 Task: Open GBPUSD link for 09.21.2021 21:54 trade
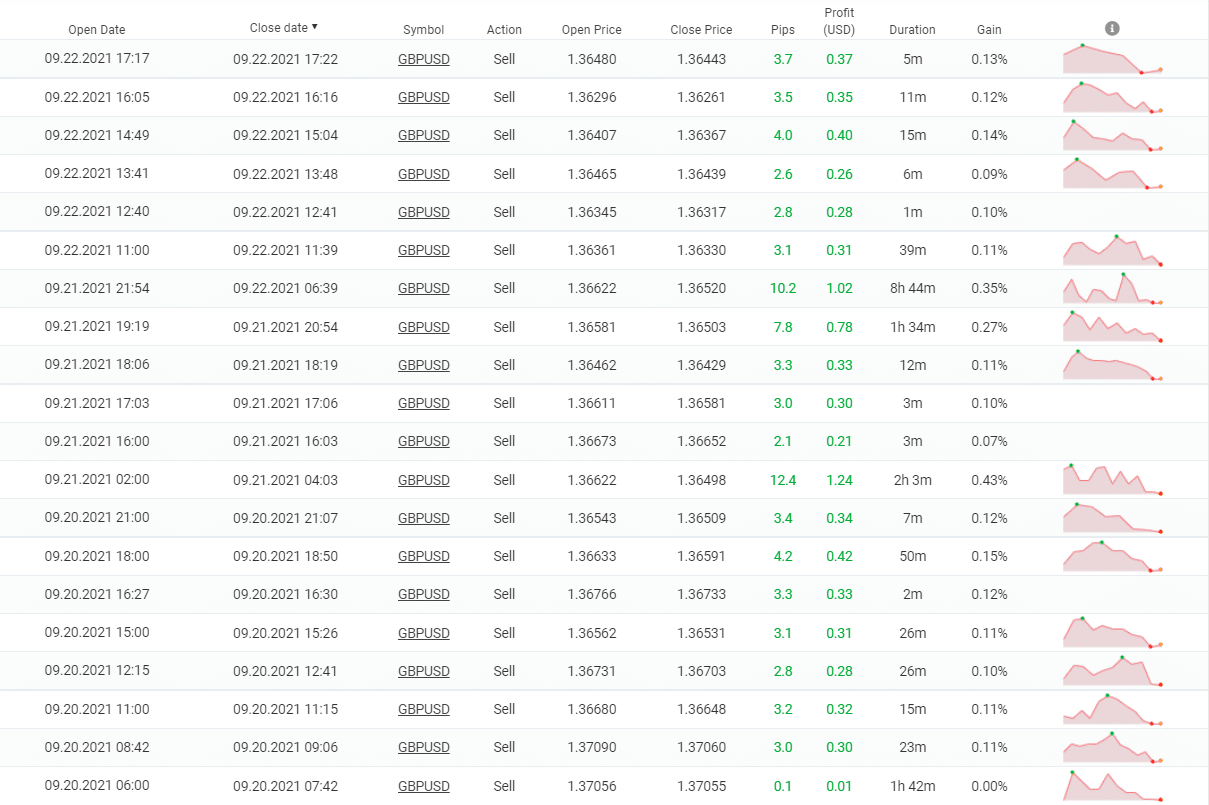(x=423, y=288)
